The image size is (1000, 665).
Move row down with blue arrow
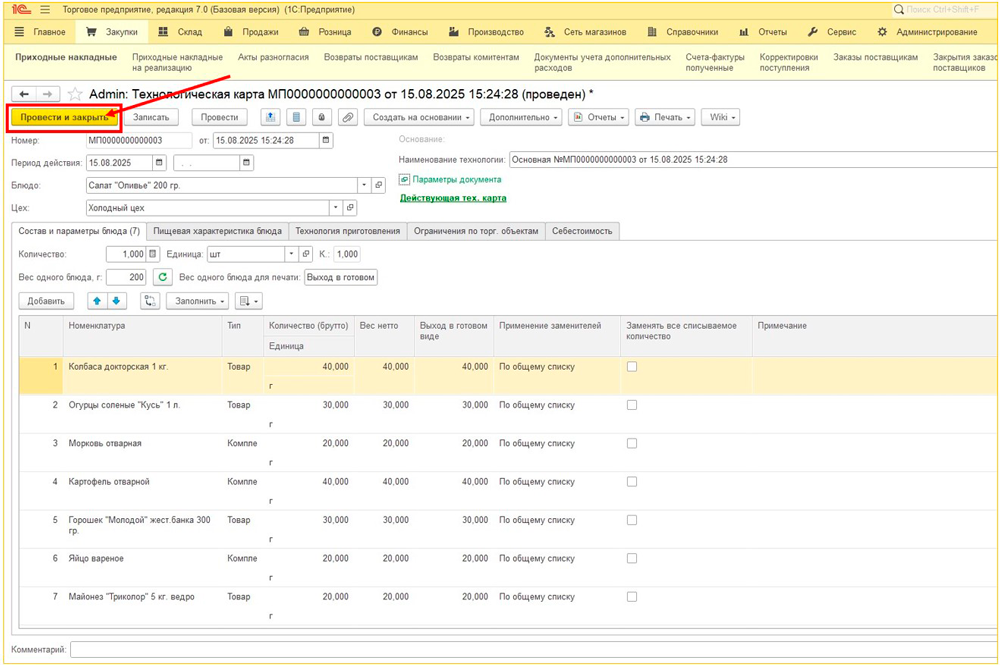(116, 300)
